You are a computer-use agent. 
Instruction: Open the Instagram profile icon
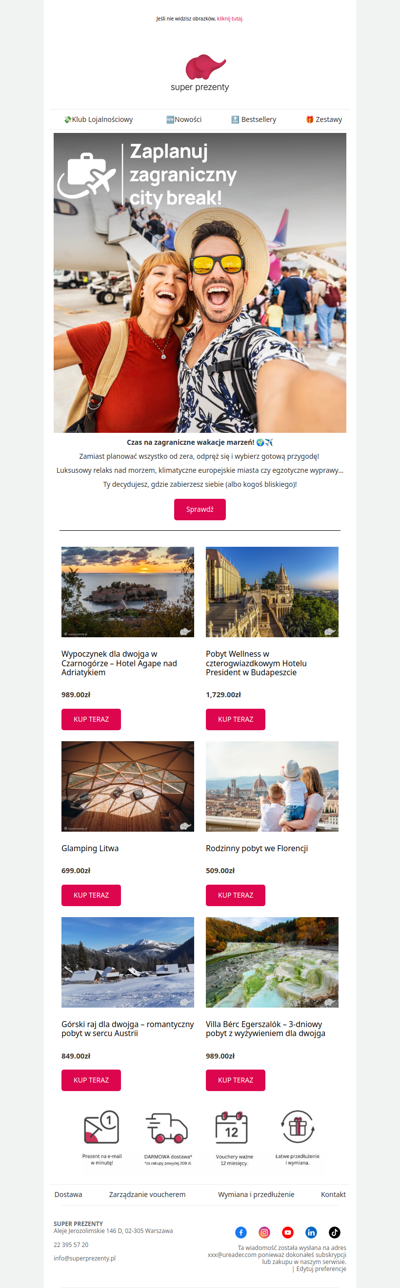(264, 1232)
